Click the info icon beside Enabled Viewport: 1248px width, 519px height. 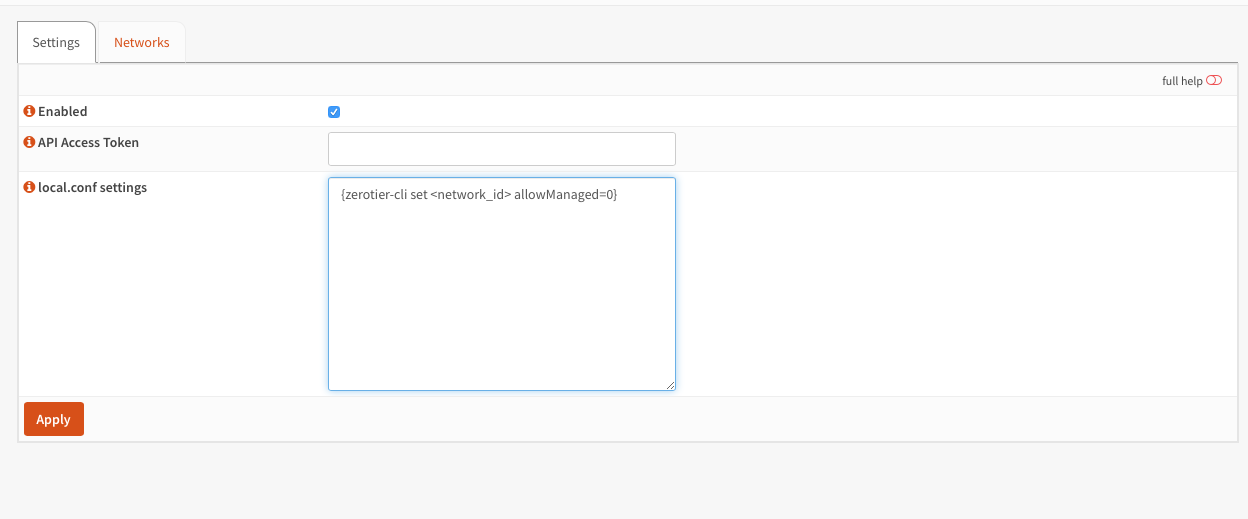point(29,112)
